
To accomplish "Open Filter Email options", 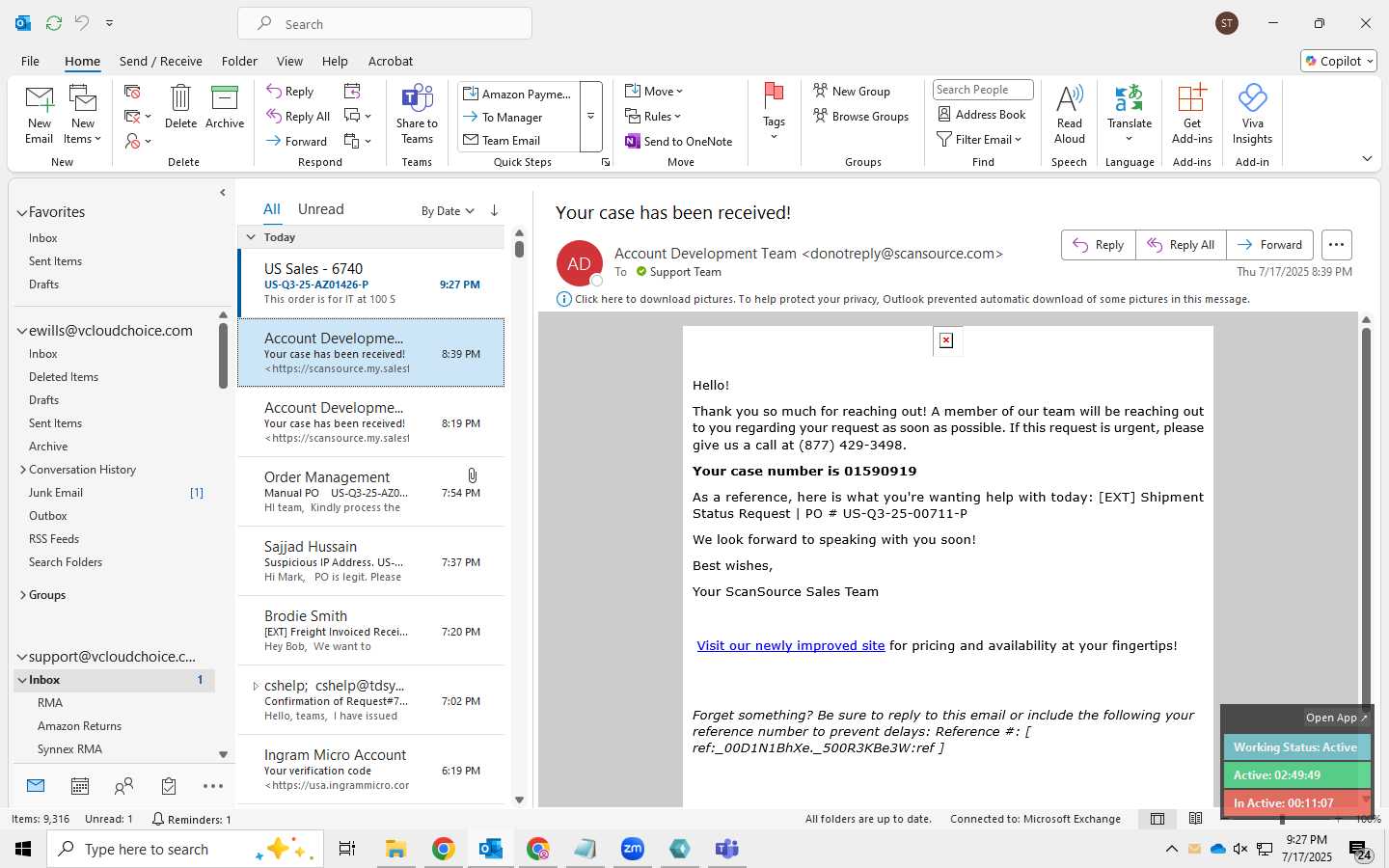I will point(979,139).
